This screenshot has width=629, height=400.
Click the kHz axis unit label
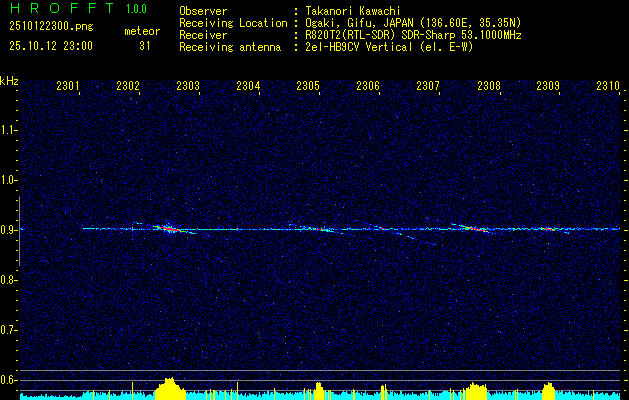point(9,81)
